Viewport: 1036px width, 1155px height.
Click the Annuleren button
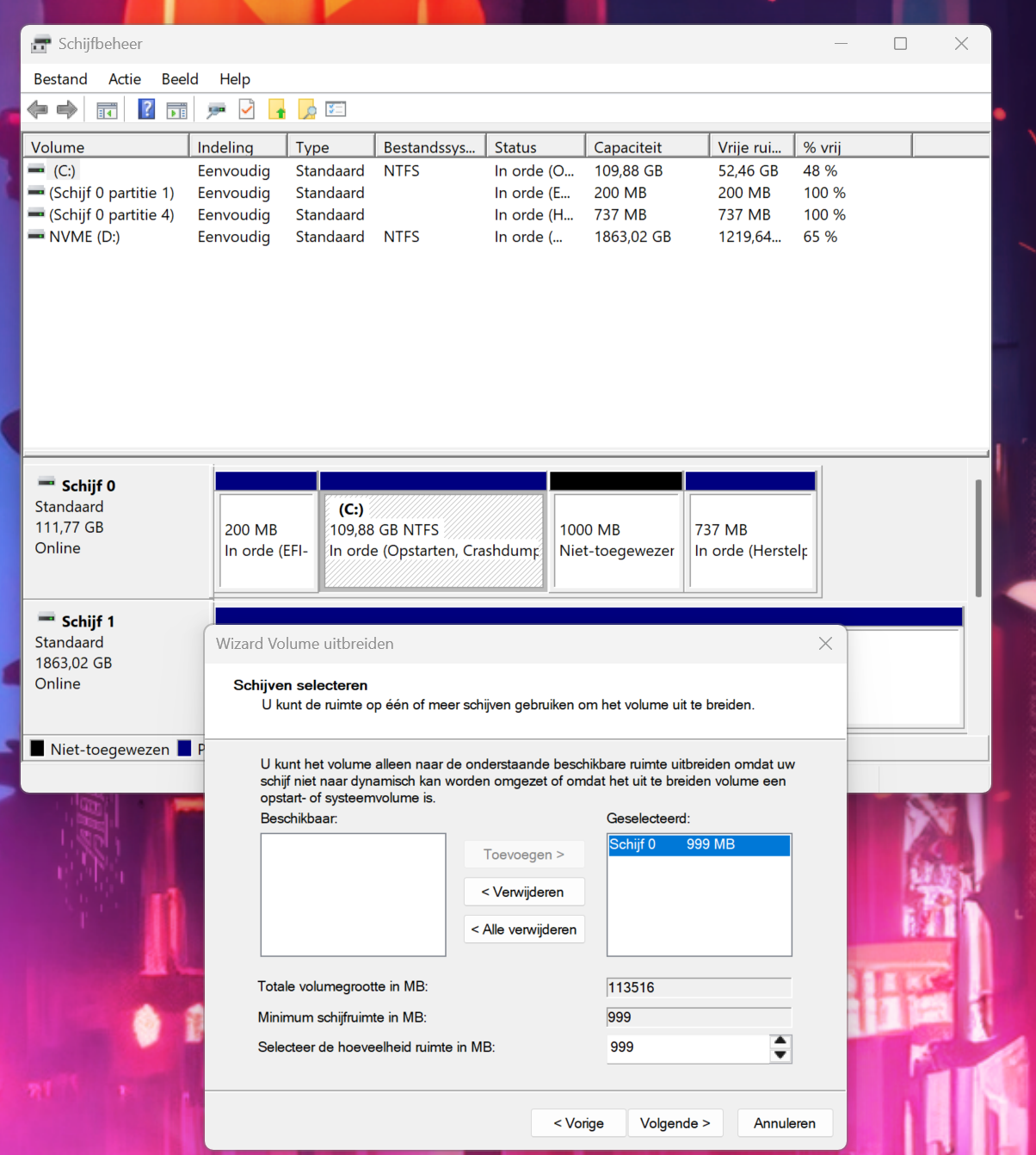785,1123
